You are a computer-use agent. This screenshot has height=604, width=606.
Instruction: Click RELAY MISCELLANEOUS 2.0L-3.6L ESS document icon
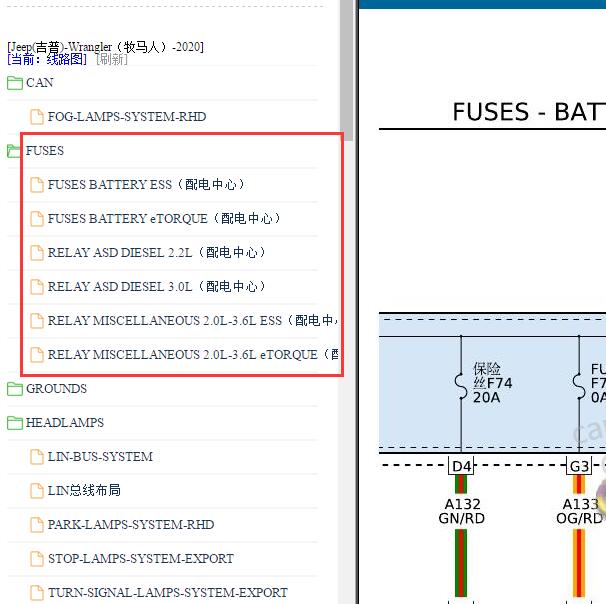click(x=37, y=321)
